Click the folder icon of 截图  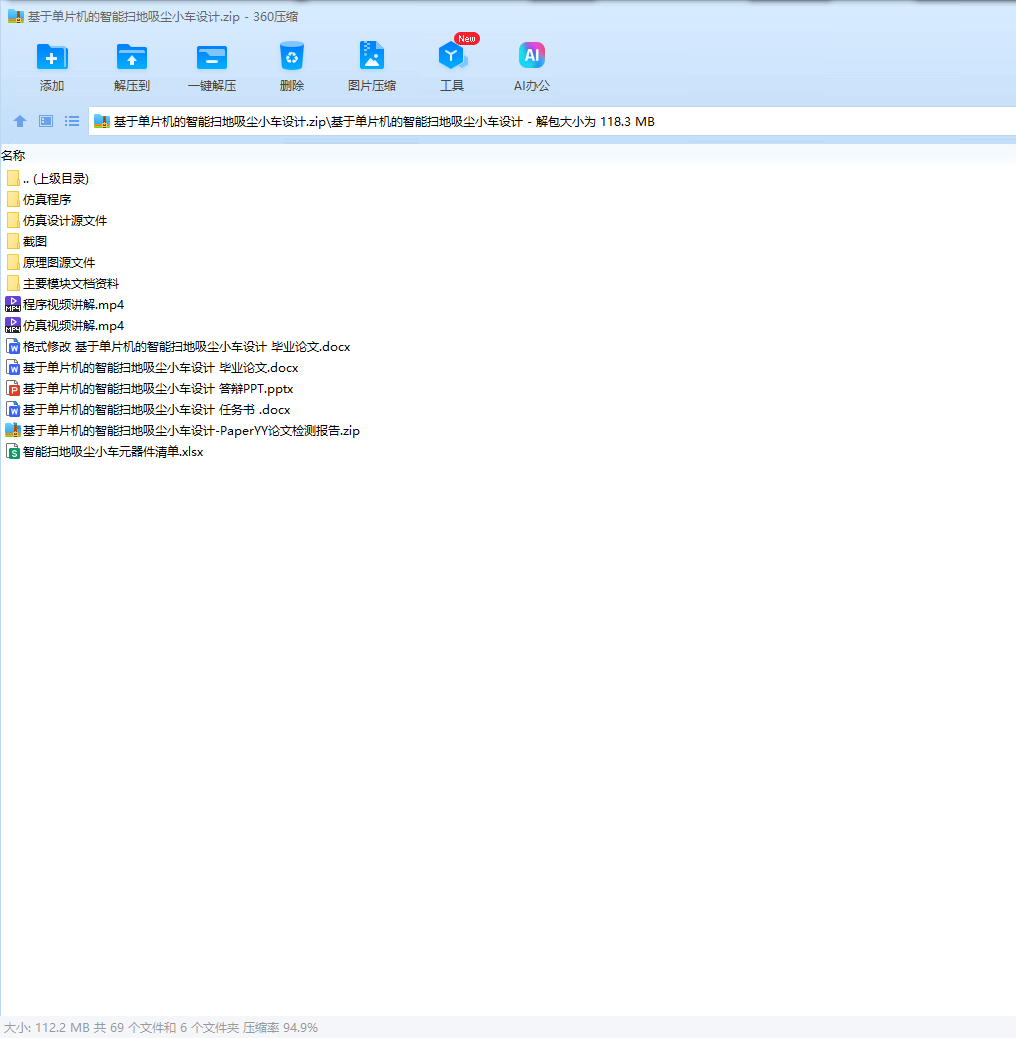pos(13,242)
